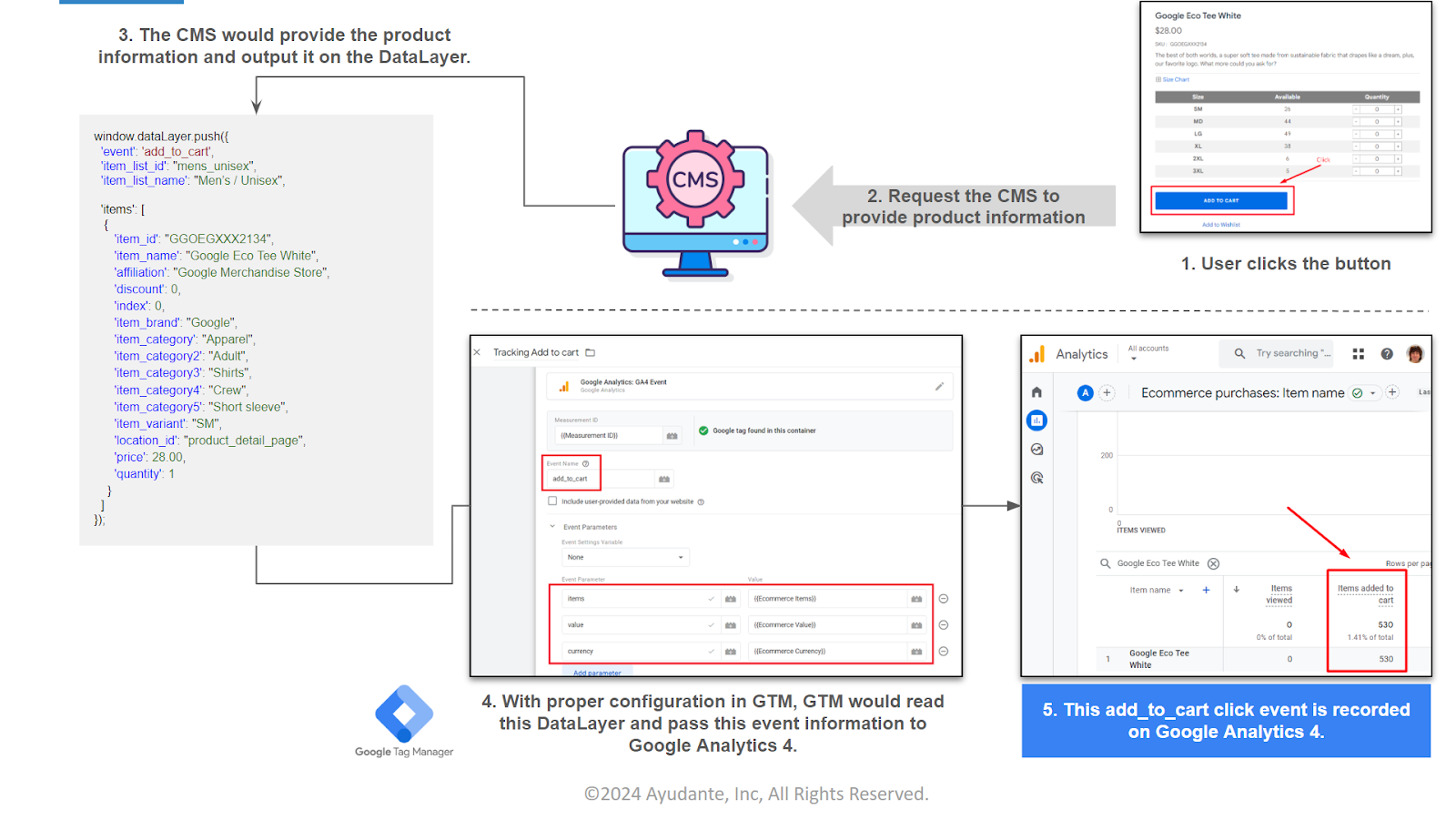Open the Item name dimension dropdown
The image size is (1456, 820).
pos(1157,591)
